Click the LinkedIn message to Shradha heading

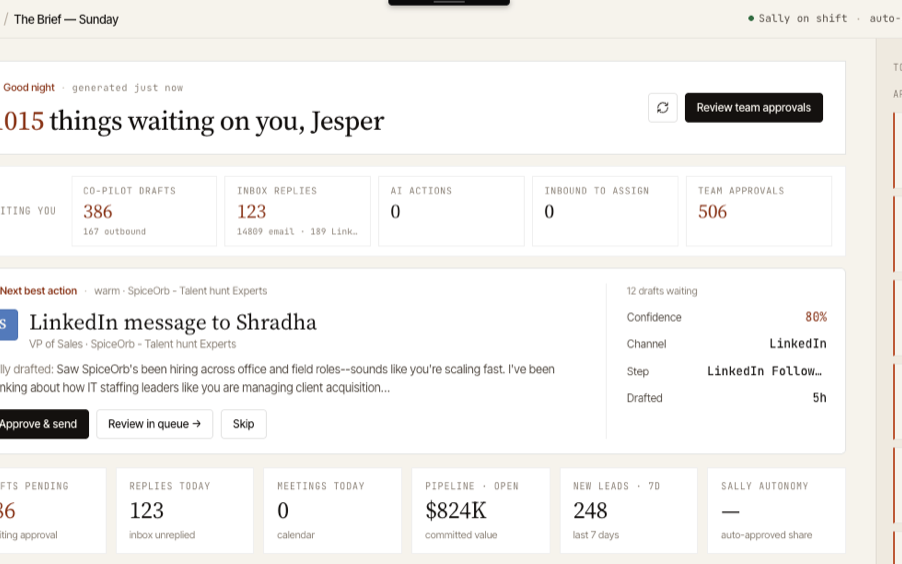(173, 322)
